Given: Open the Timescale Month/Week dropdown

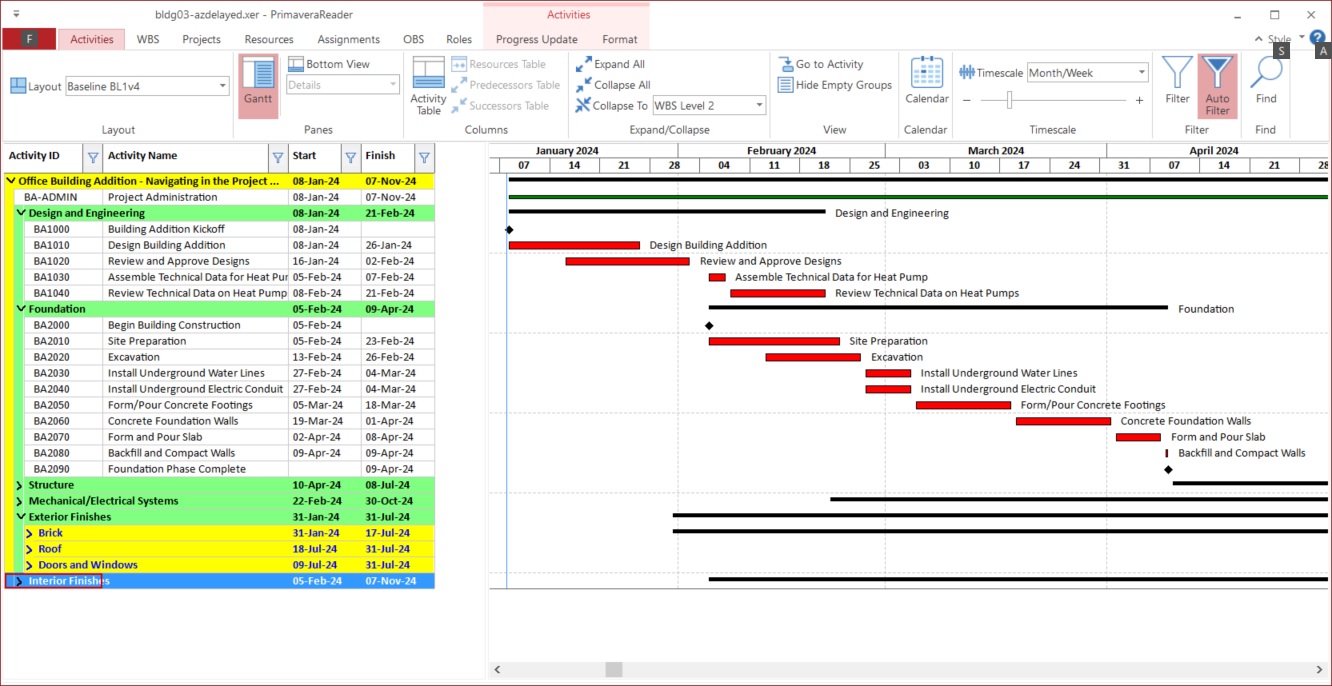Looking at the screenshot, I should [x=1087, y=73].
